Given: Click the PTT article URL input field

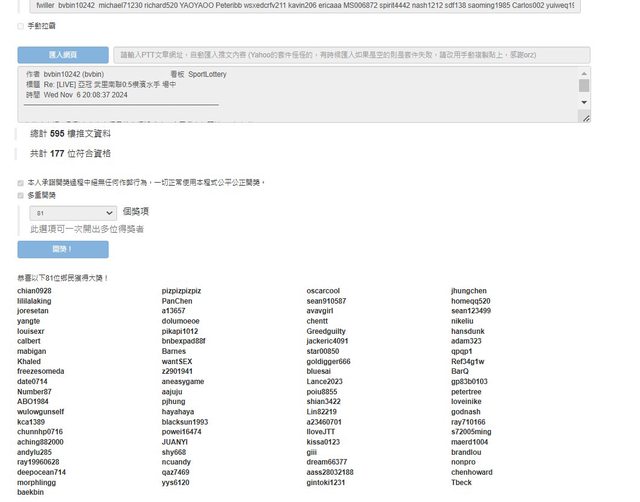Looking at the screenshot, I should click(x=350, y=54).
